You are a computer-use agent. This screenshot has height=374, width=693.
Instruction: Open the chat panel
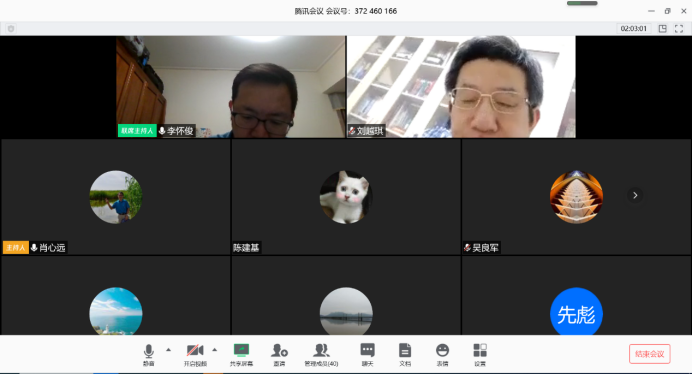(x=367, y=355)
